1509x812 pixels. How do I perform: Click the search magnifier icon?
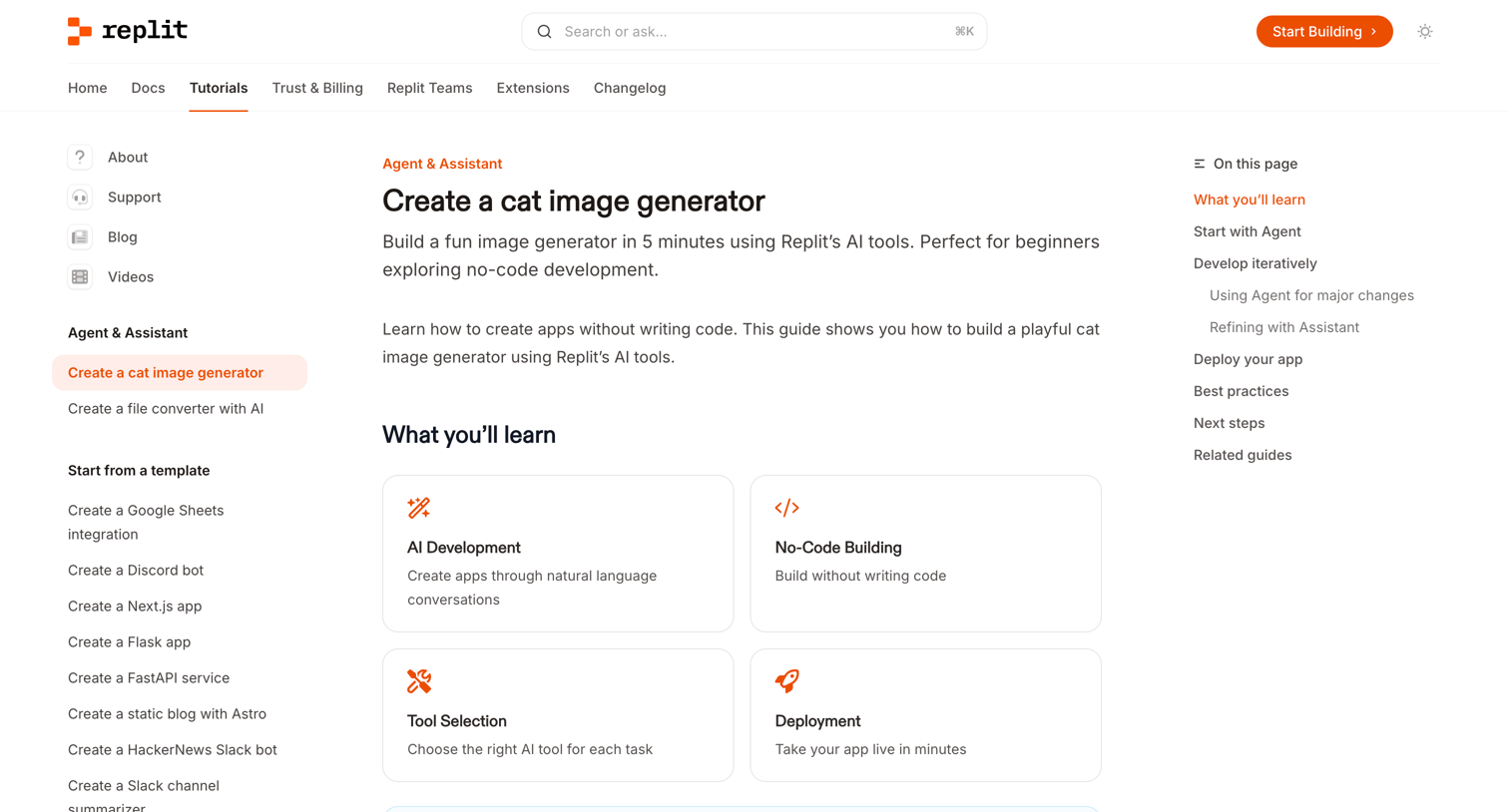(x=544, y=32)
